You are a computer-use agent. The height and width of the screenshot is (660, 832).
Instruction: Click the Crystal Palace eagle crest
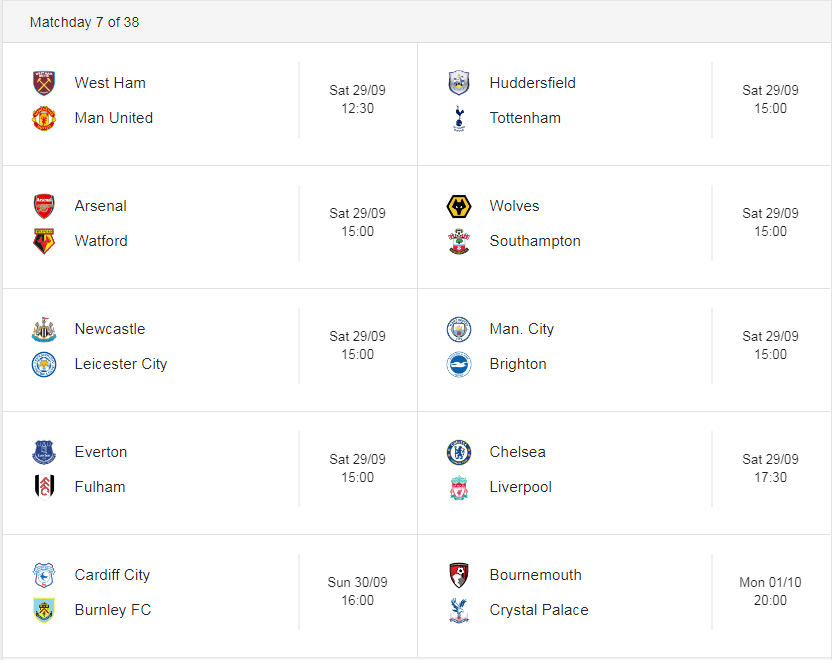[459, 610]
